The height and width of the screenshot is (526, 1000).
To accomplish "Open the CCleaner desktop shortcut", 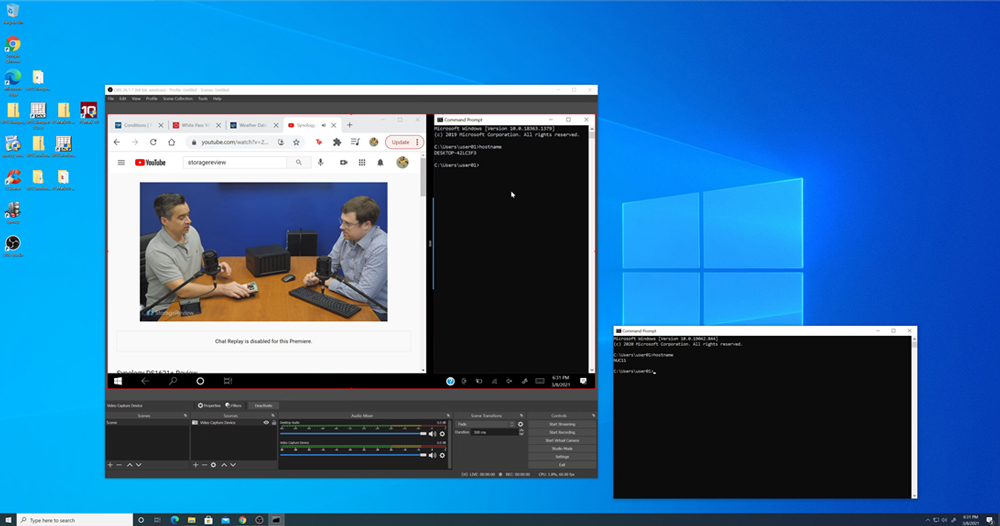I will tap(13, 179).
